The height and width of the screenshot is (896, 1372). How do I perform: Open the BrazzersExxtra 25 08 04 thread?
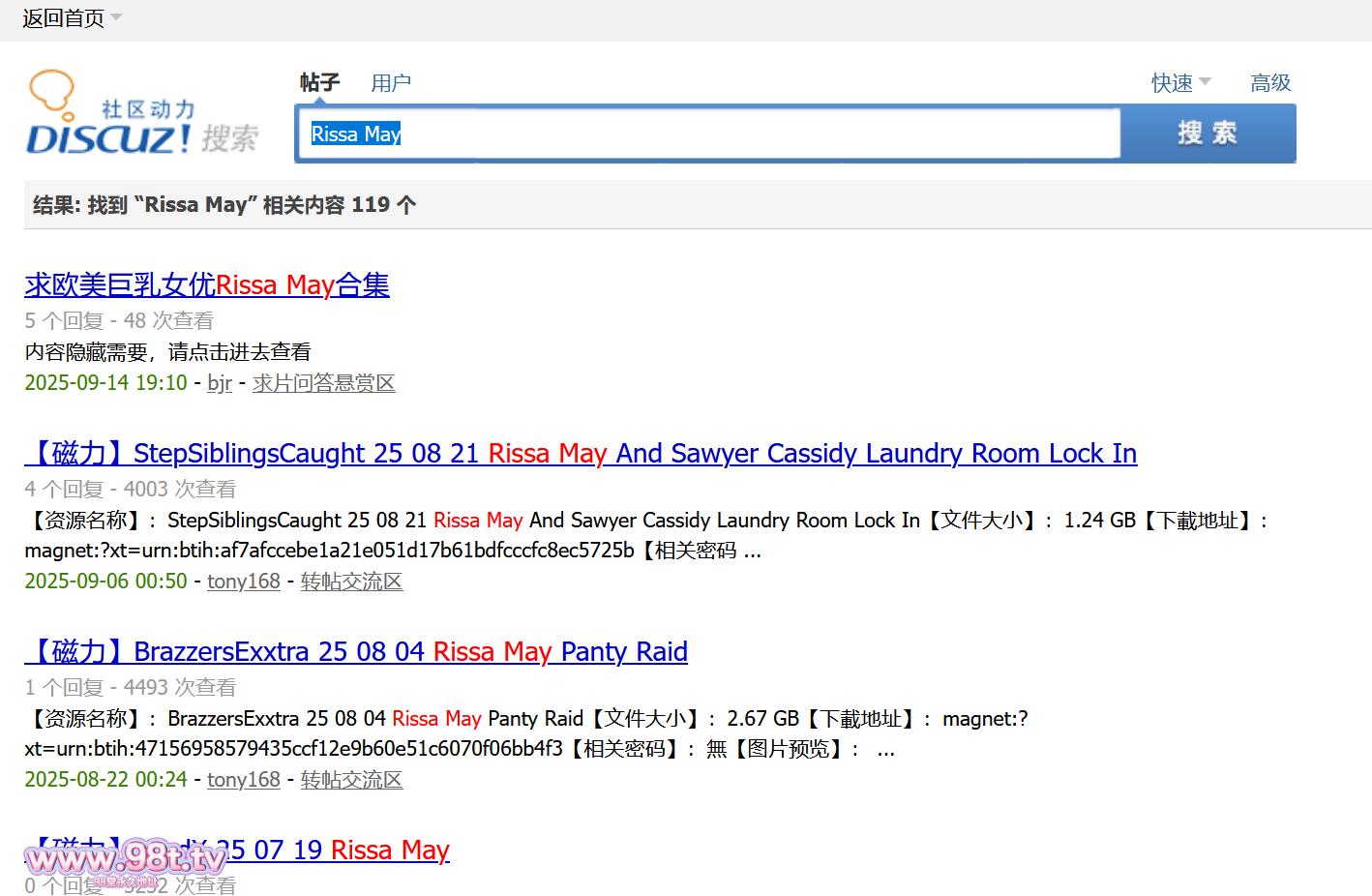tap(356, 651)
